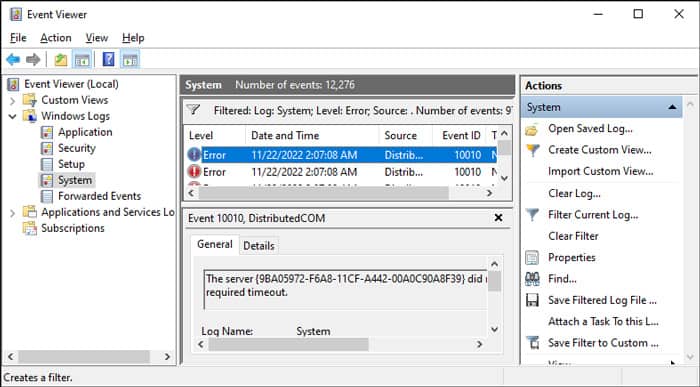Select the System log in tree
This screenshot has width=700, height=387.
tap(75, 180)
